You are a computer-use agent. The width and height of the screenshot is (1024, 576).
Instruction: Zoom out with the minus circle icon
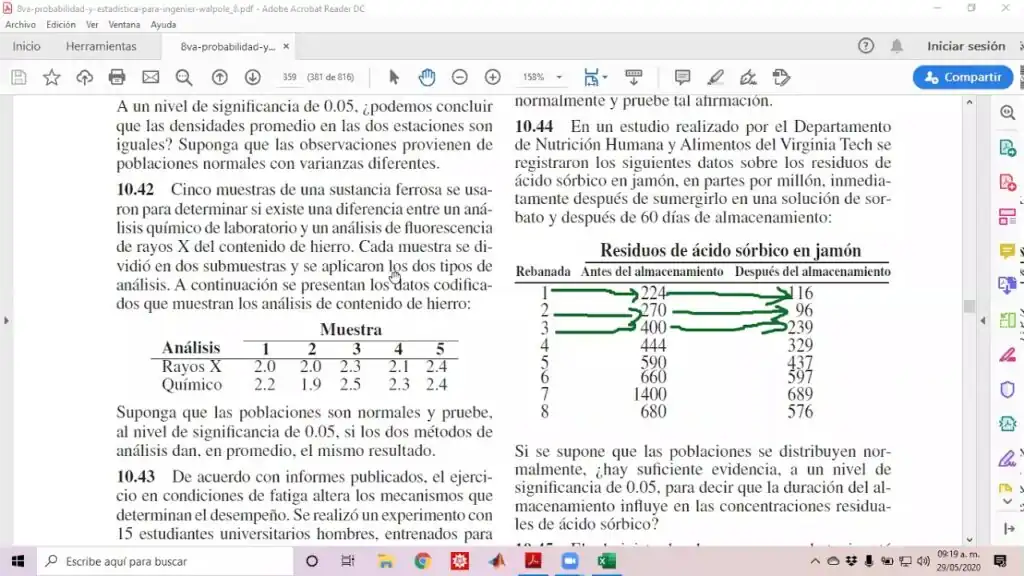pos(460,77)
